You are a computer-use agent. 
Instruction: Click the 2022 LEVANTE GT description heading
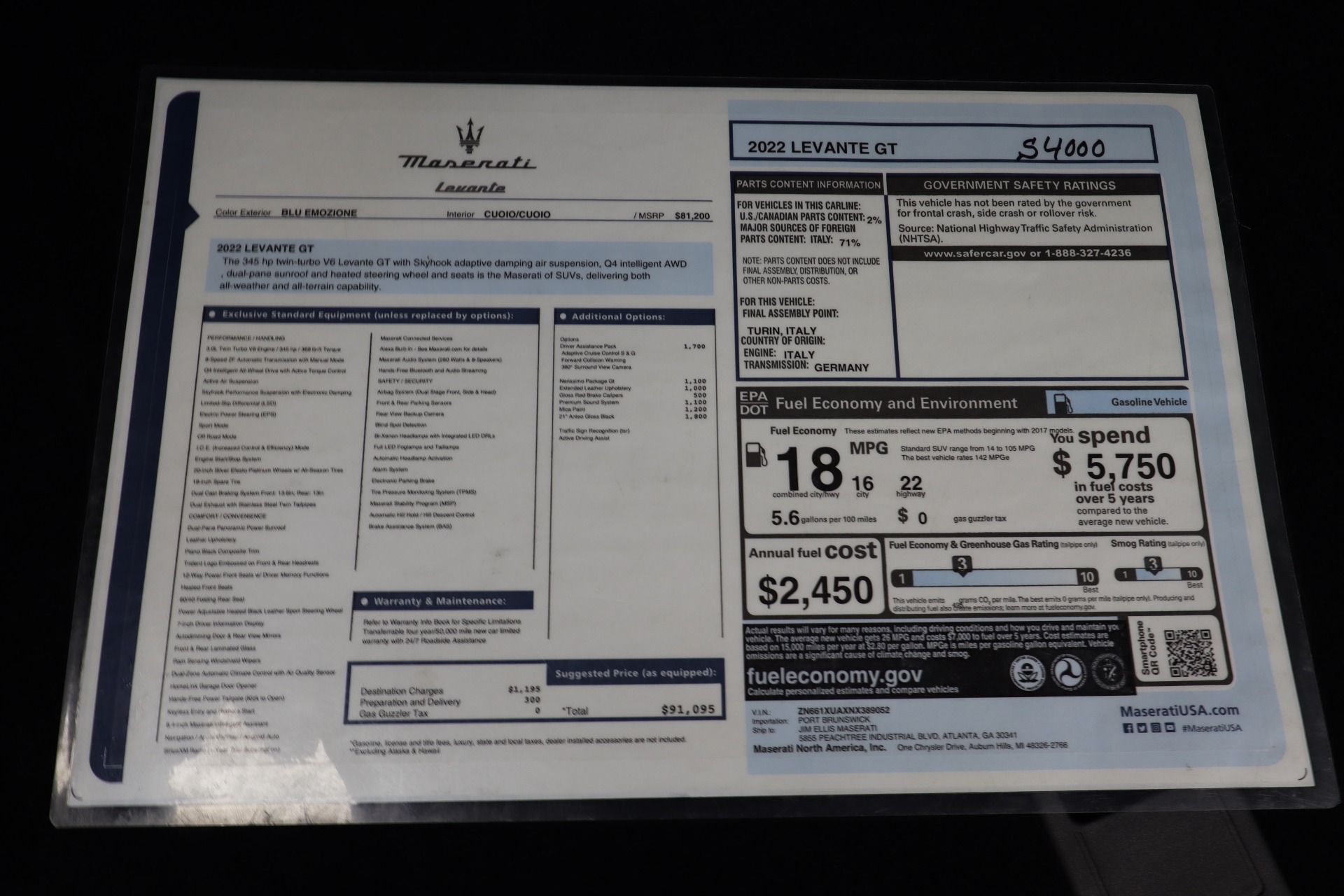[265, 248]
